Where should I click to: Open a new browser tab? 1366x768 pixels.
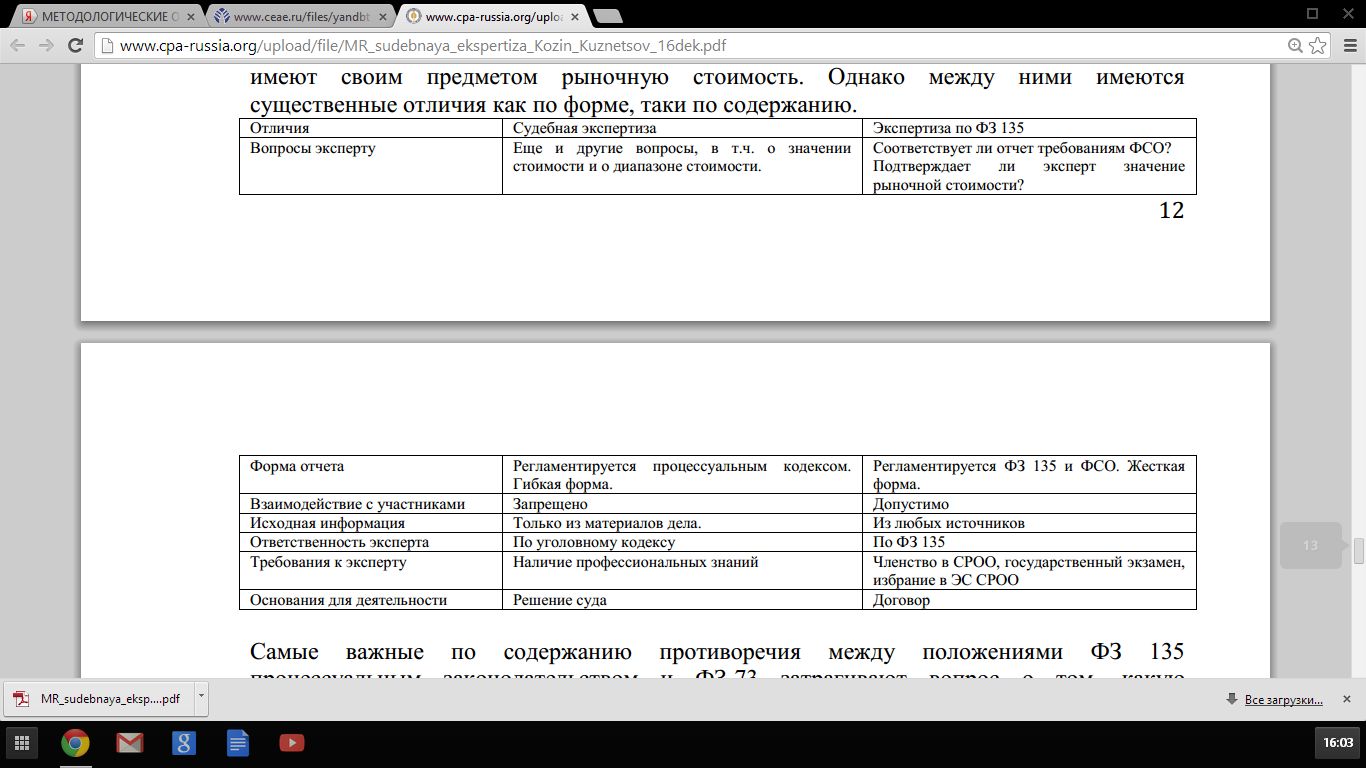(607, 16)
